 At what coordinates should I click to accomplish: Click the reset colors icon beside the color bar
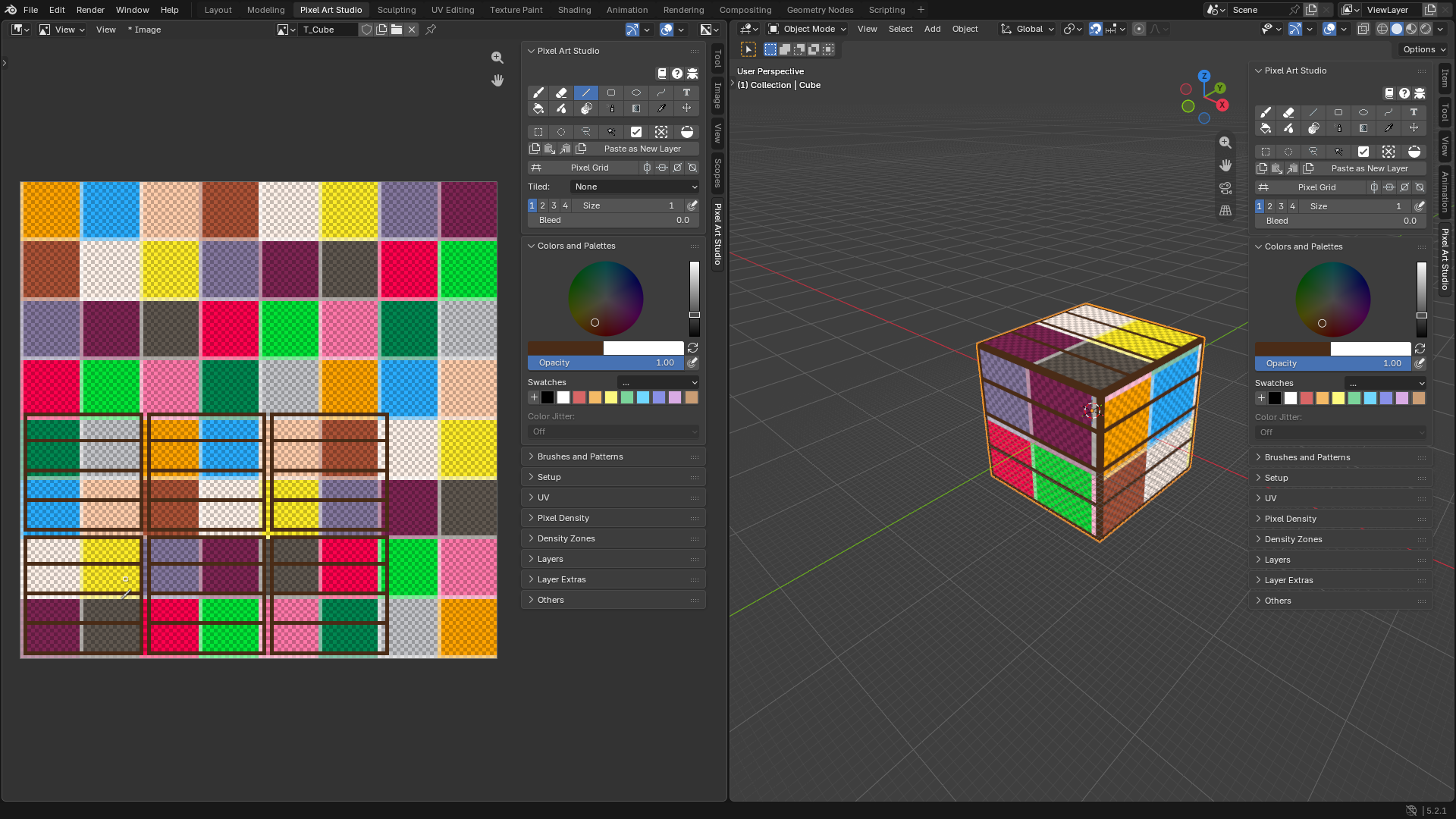pos(692,348)
